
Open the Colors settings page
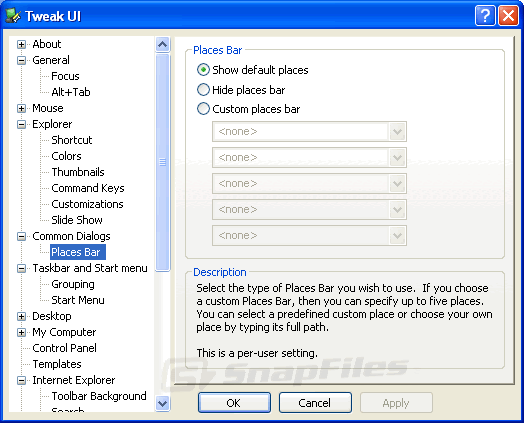[67, 156]
